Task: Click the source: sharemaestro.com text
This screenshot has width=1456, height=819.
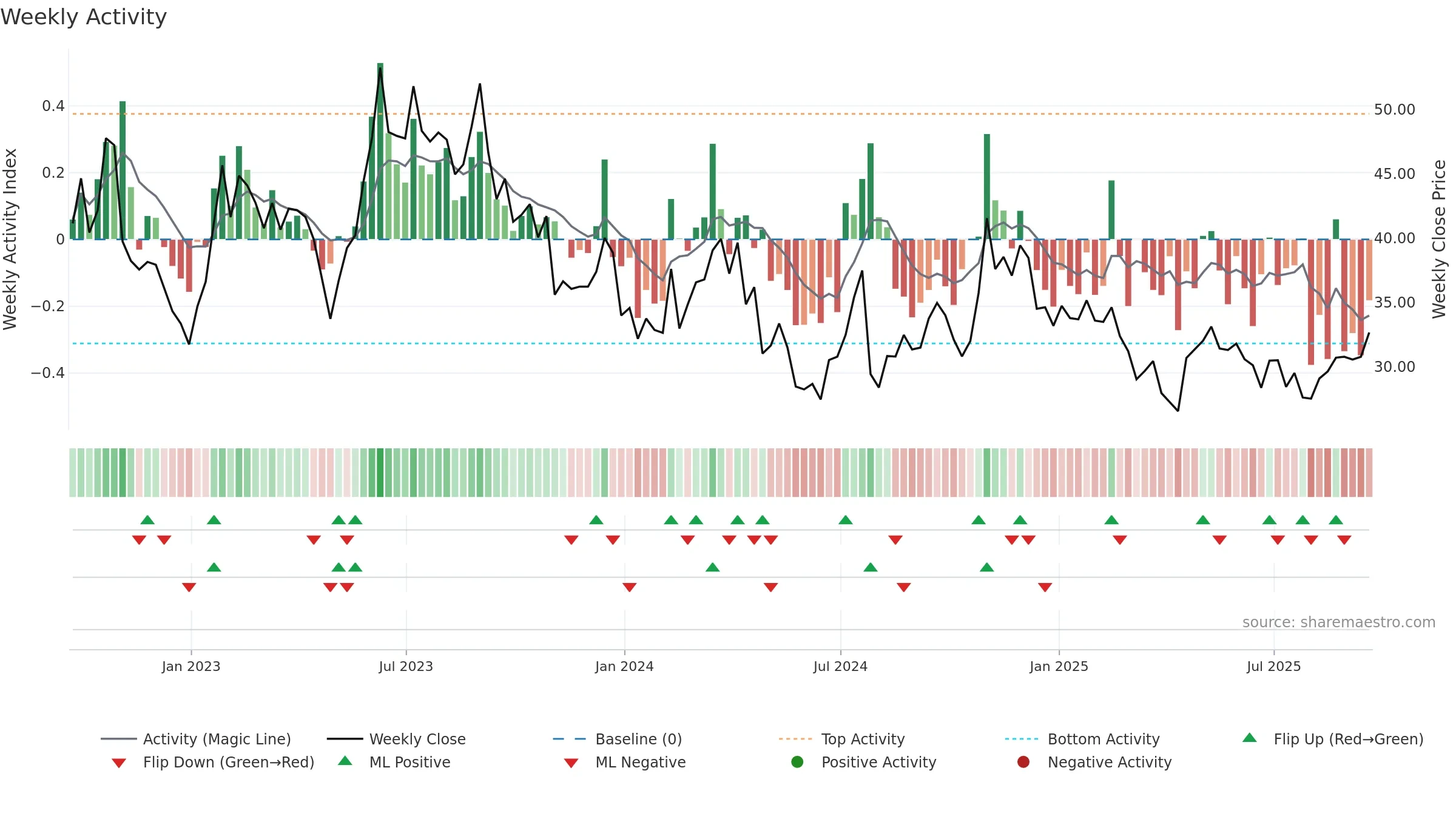Action: tap(1339, 622)
